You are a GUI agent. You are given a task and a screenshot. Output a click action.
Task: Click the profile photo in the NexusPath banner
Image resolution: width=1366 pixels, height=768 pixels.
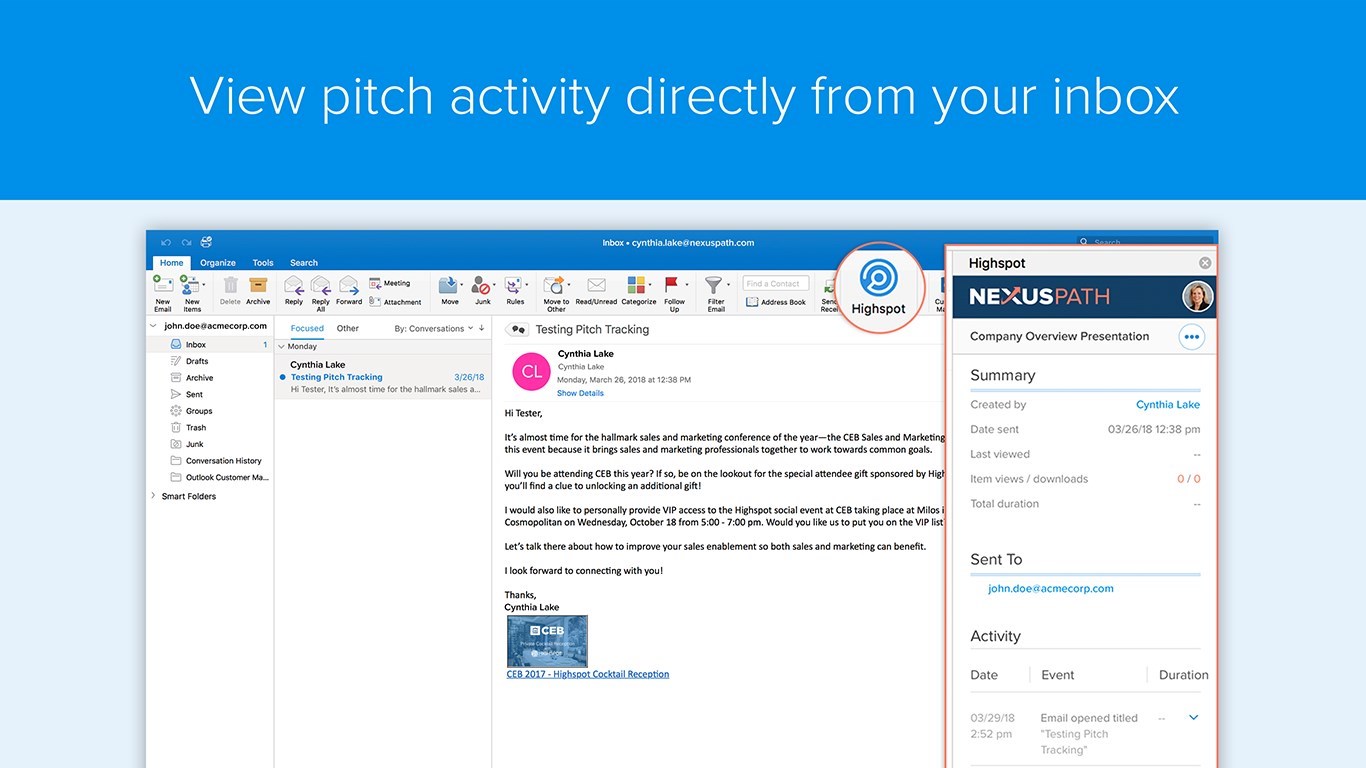pos(1197,296)
